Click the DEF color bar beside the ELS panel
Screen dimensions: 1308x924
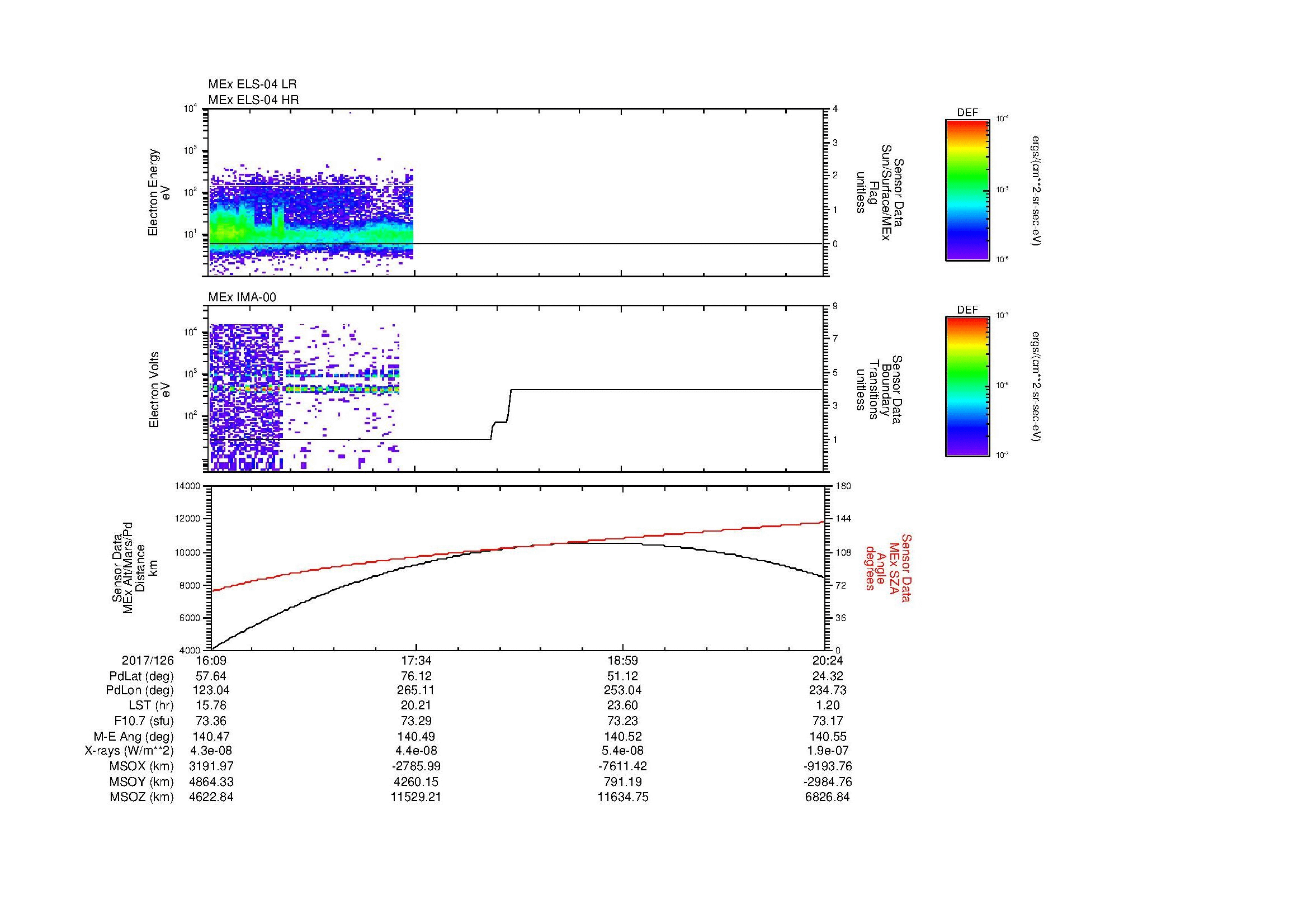967,190
